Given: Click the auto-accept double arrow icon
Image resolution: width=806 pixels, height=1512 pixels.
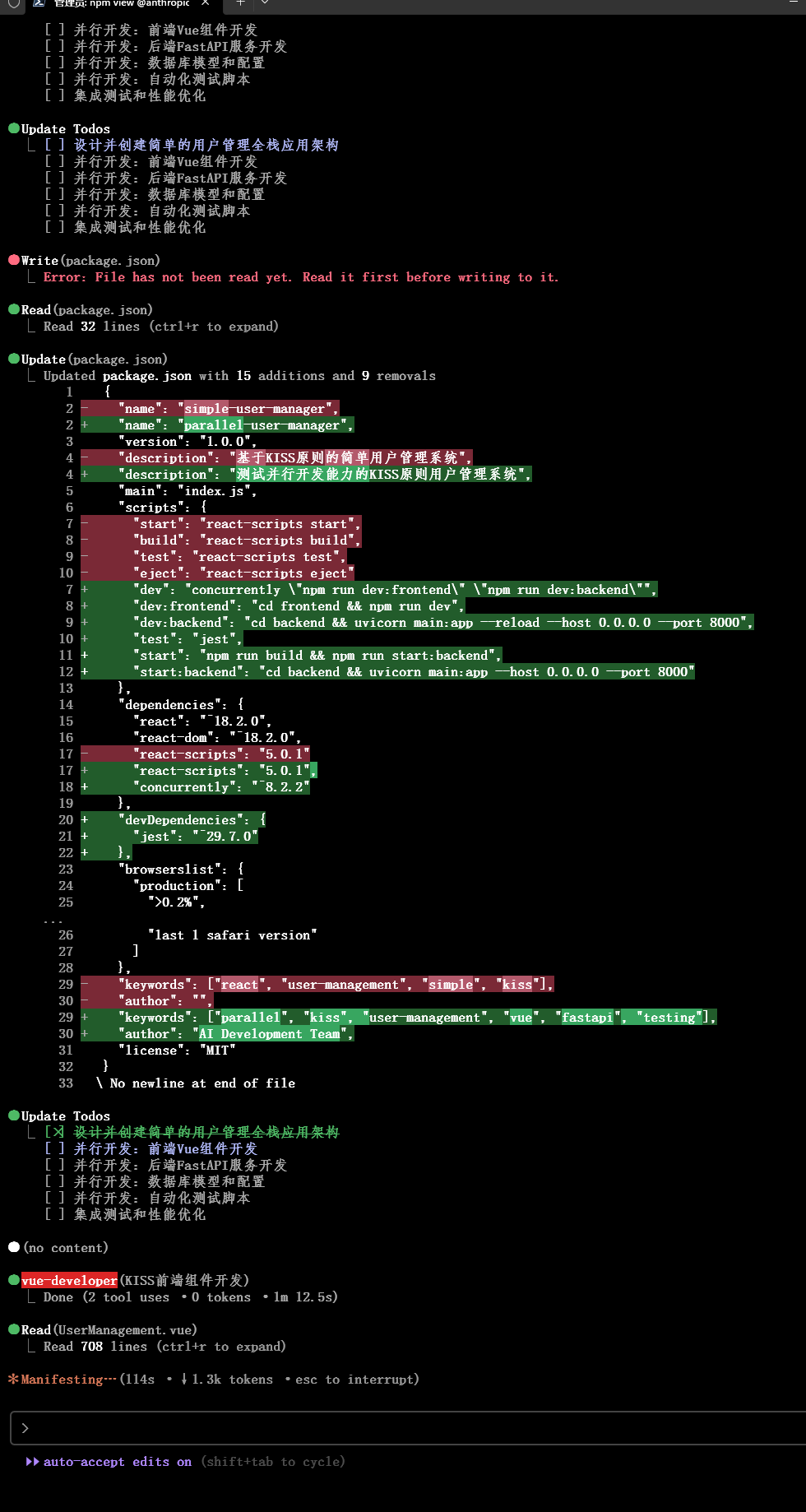Looking at the screenshot, I should (33, 1461).
